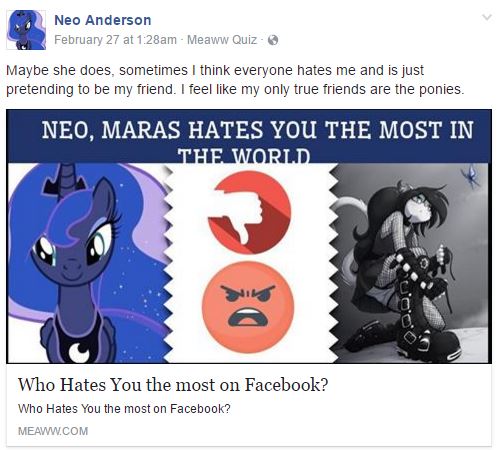499x450 pixels.
Task: Click the red thumbs-down icon
Action: coord(249,212)
